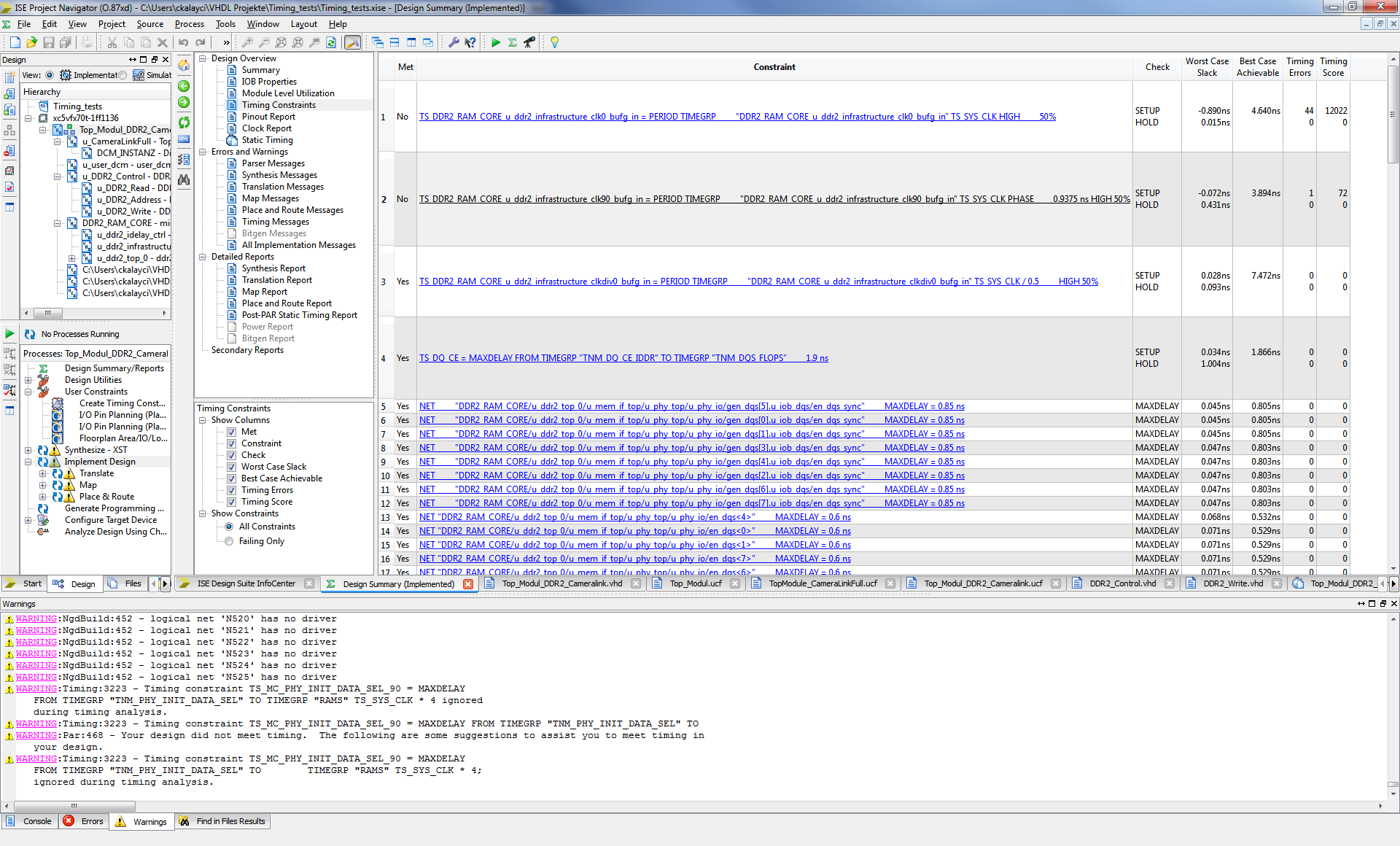Open the clk0_bufg_in PERIOD constraint link

737,117
